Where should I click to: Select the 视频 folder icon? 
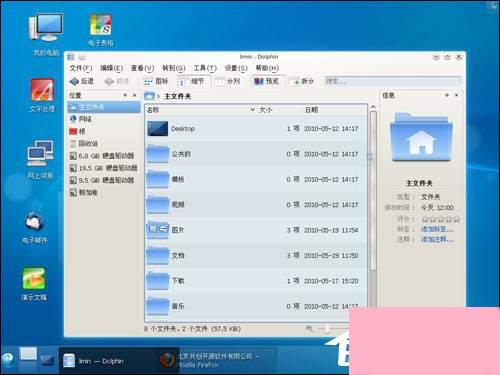coord(158,205)
